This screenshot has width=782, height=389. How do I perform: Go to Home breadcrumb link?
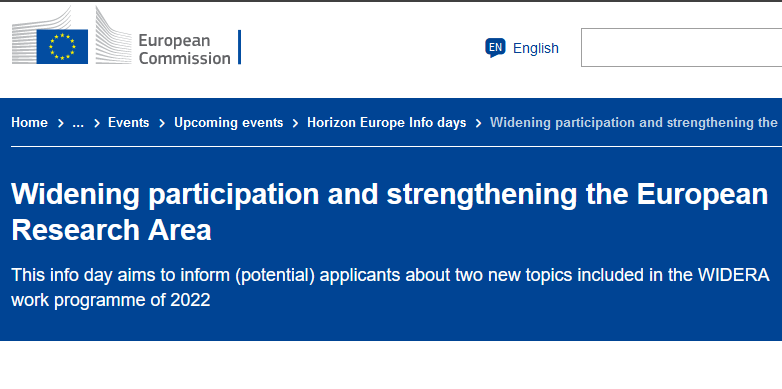pos(29,123)
